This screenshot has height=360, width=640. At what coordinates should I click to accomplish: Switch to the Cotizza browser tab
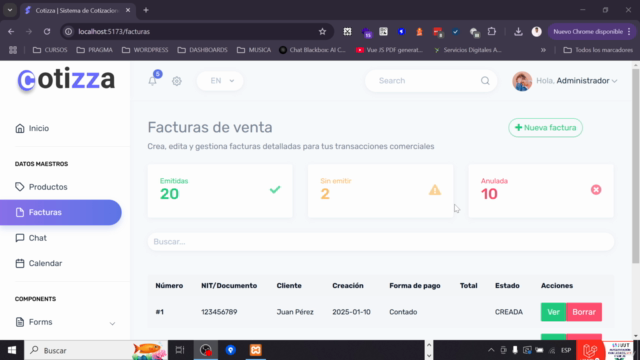click(x=77, y=10)
